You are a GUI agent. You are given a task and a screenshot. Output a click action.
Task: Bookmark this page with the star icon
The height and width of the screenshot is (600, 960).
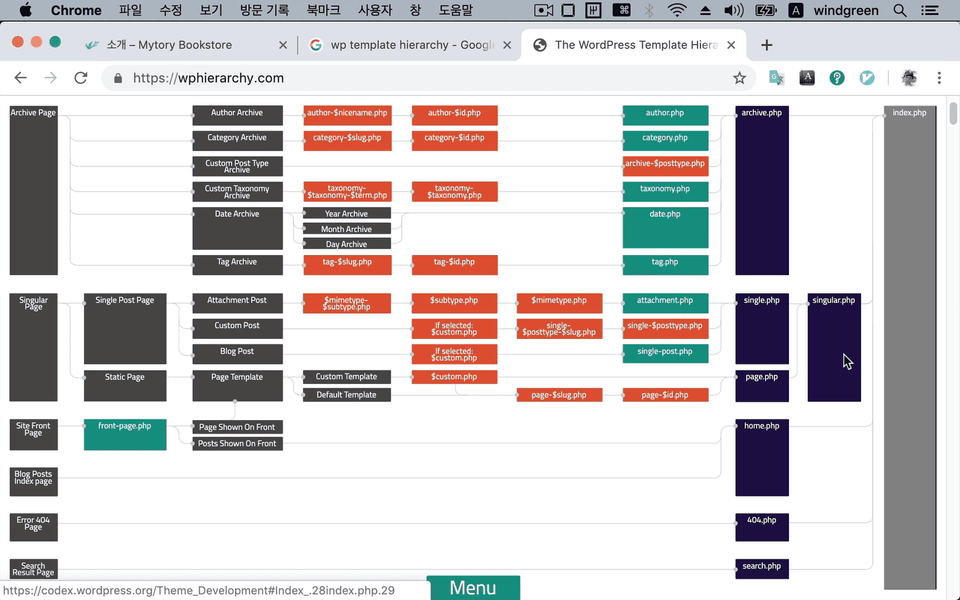tap(740, 78)
